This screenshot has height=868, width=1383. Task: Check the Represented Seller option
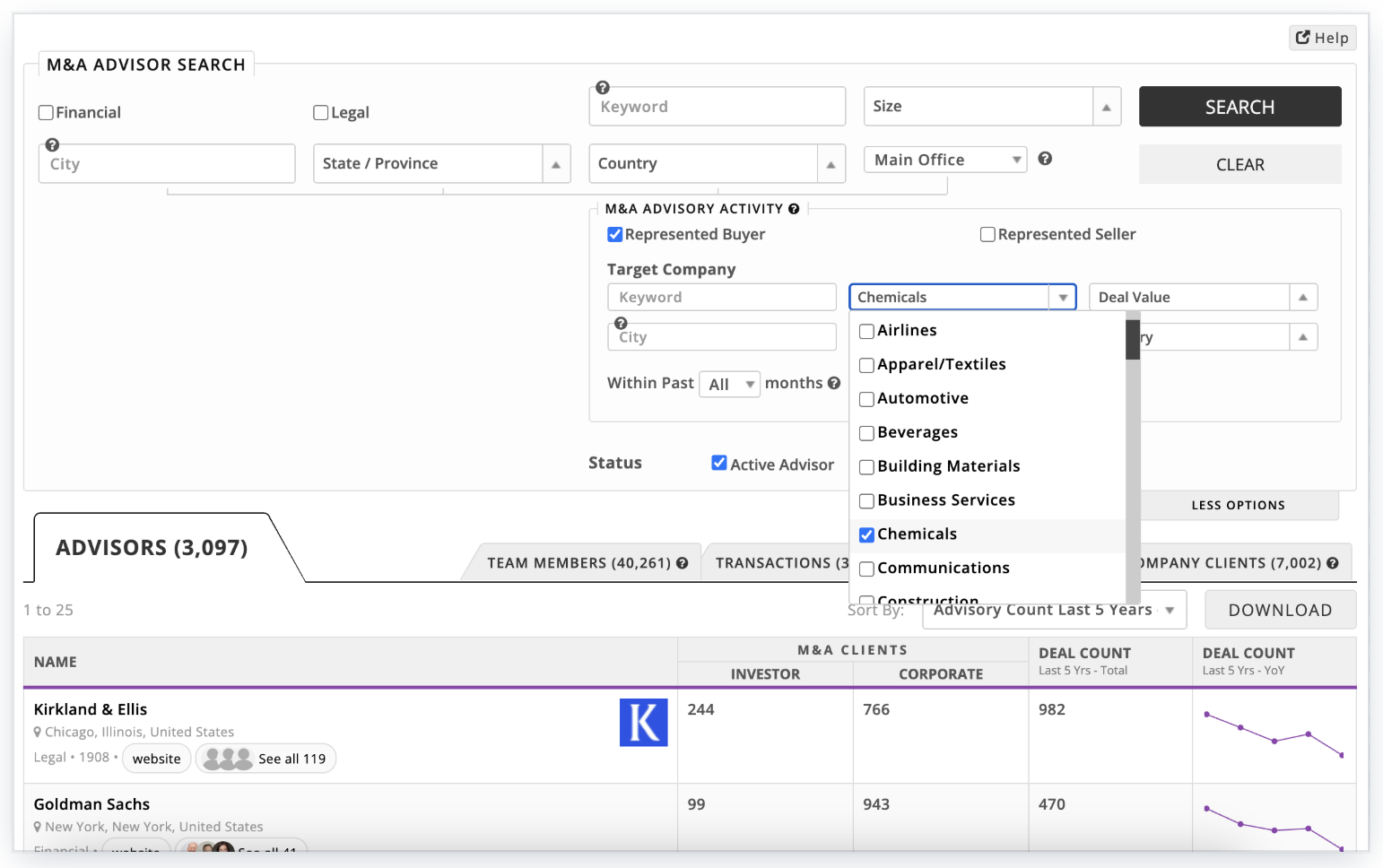tap(987, 235)
